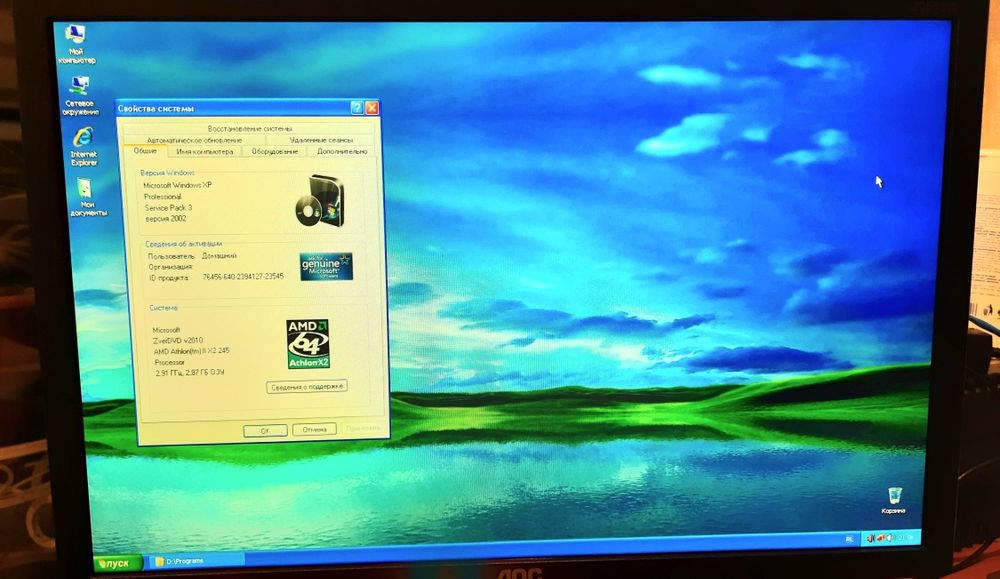Switch to the Восстановление системы tab
Screen dimensions: 1000x579
click(250, 128)
